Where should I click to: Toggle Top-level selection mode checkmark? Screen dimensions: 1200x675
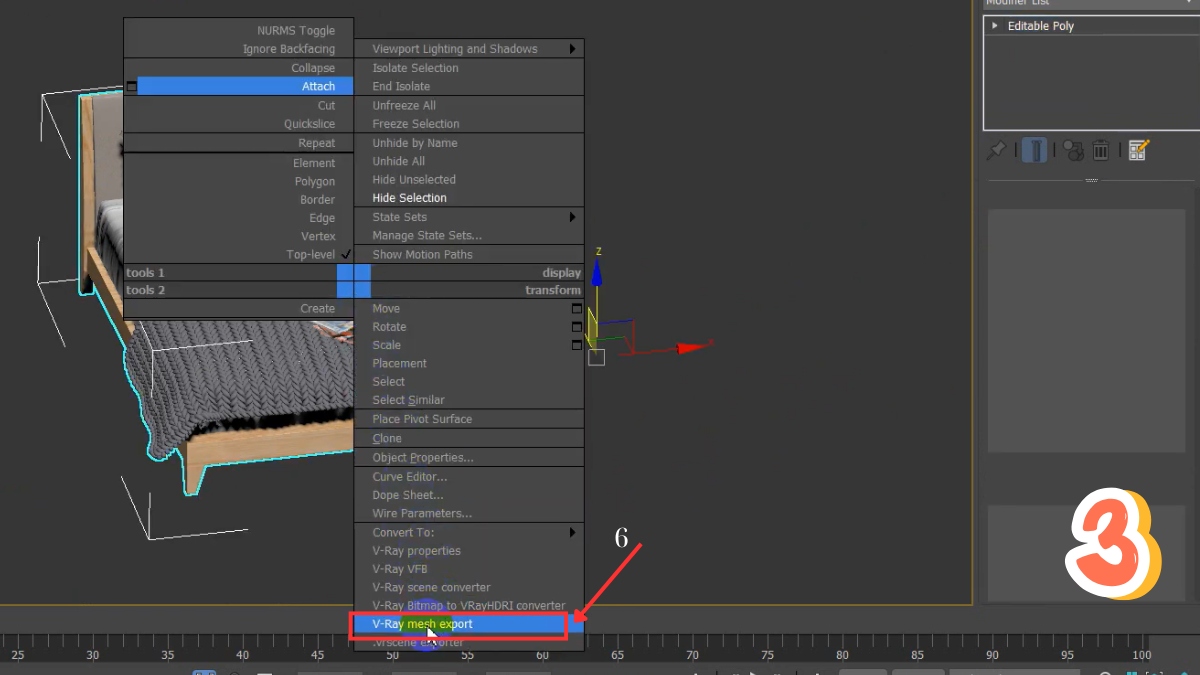(x=345, y=255)
